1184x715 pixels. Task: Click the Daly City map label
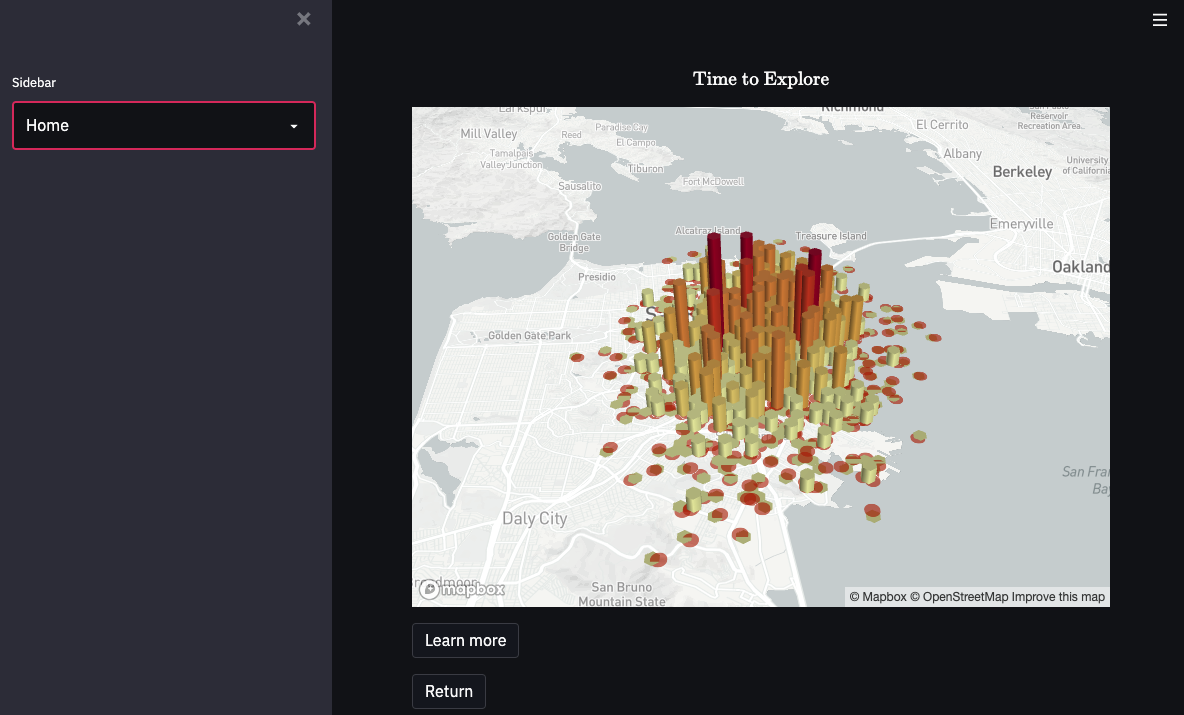pyautogui.click(x=535, y=518)
